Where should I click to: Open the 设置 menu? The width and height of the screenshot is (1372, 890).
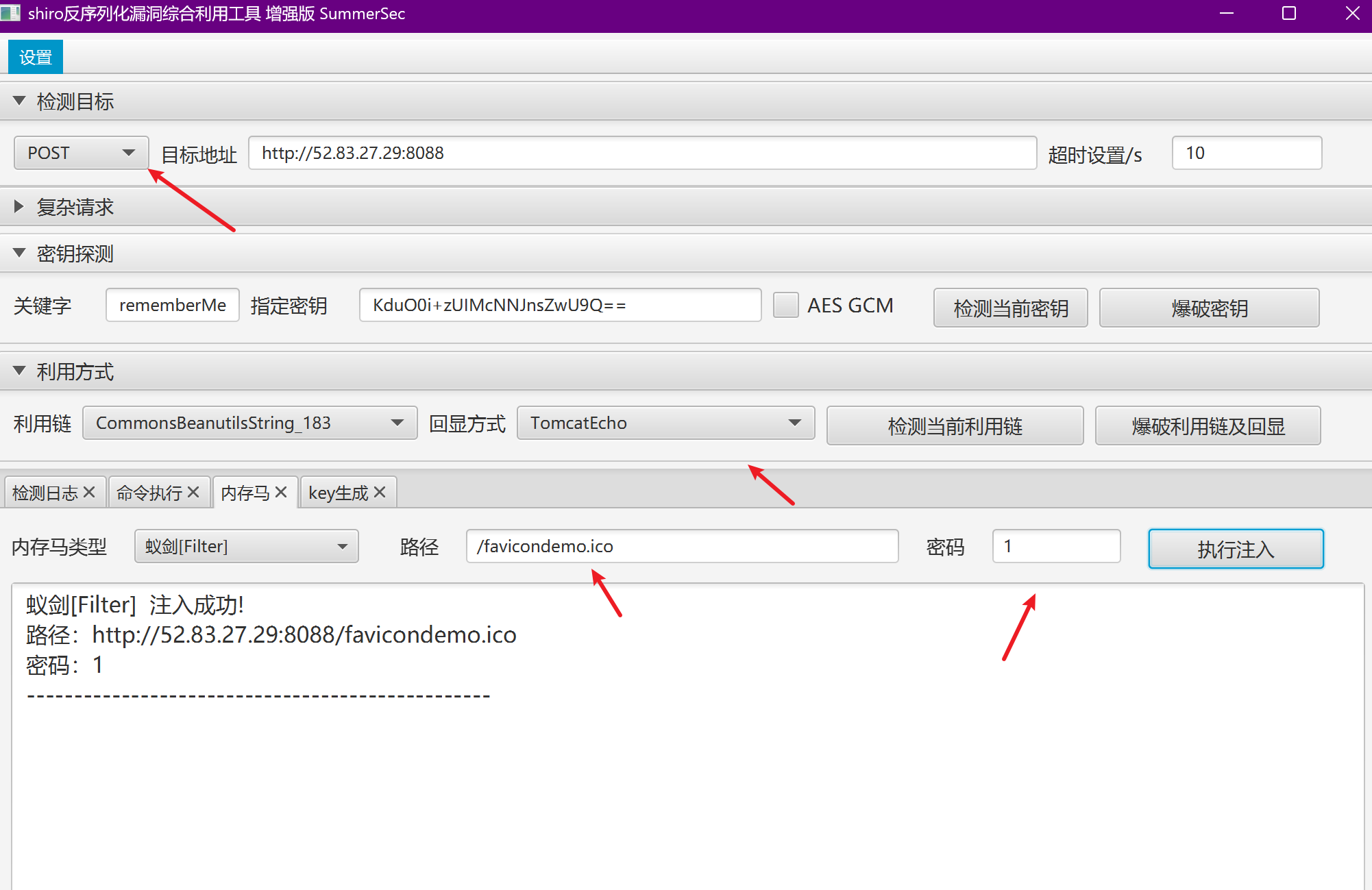(x=36, y=57)
